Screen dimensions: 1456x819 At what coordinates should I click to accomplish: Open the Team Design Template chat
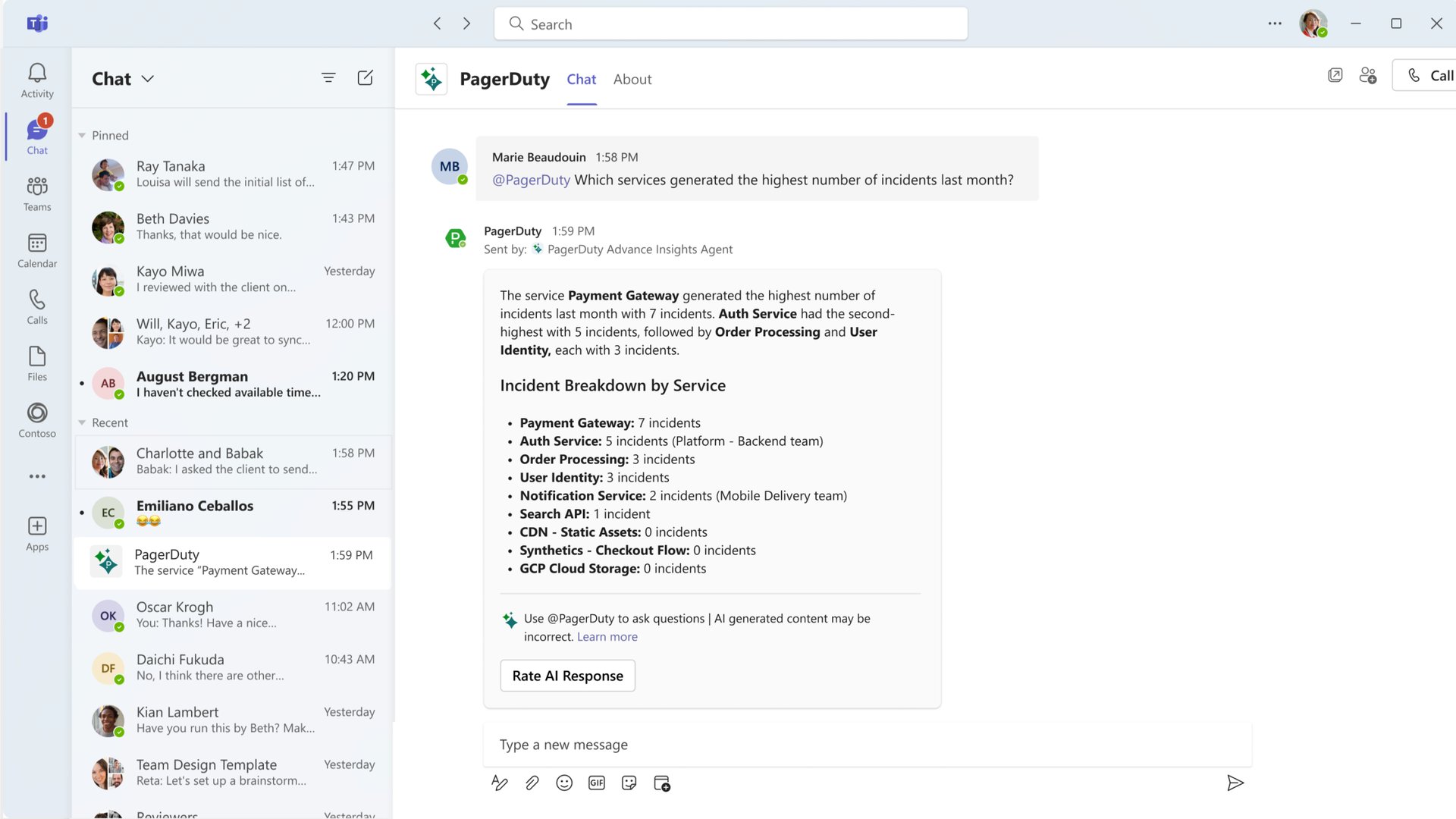(234, 772)
